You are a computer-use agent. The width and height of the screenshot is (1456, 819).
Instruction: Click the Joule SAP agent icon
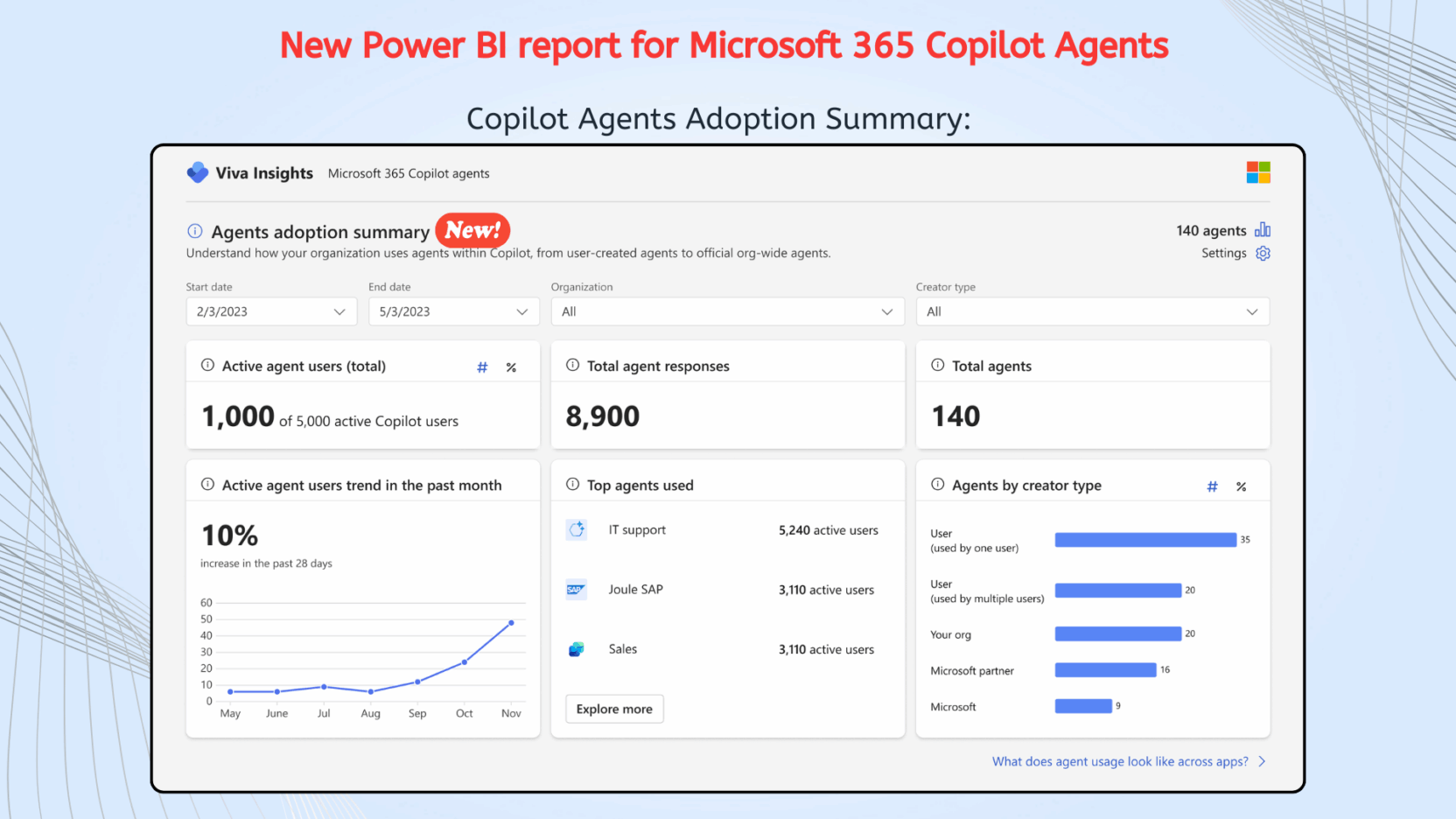coord(576,589)
